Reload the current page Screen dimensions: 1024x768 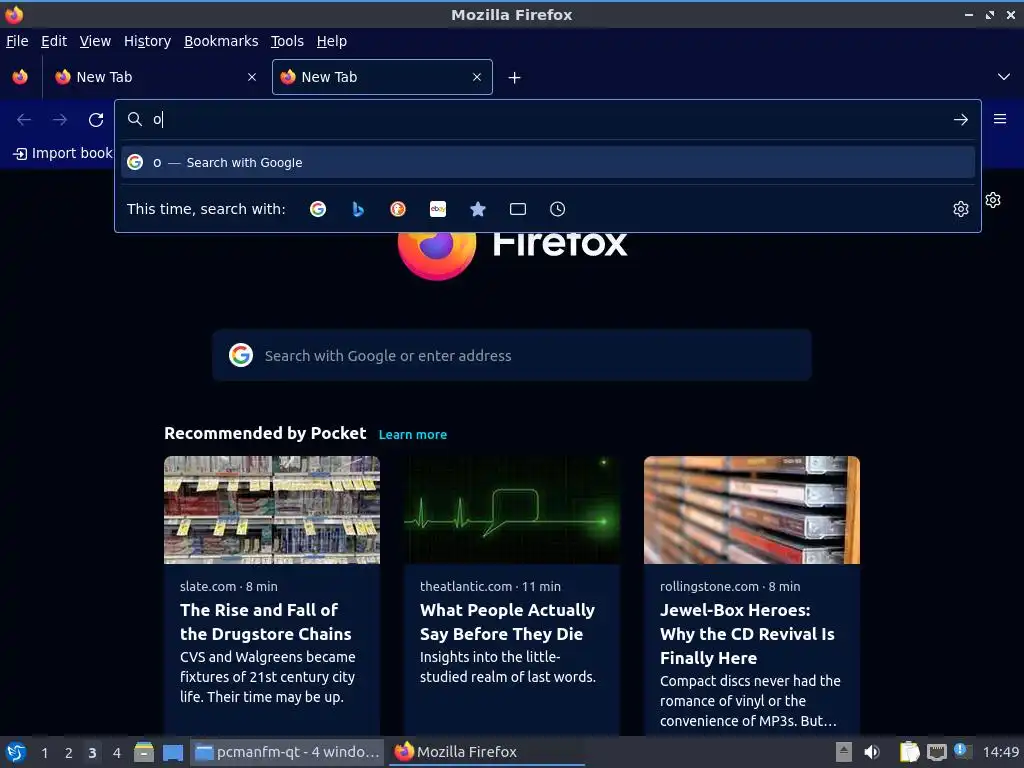96,120
